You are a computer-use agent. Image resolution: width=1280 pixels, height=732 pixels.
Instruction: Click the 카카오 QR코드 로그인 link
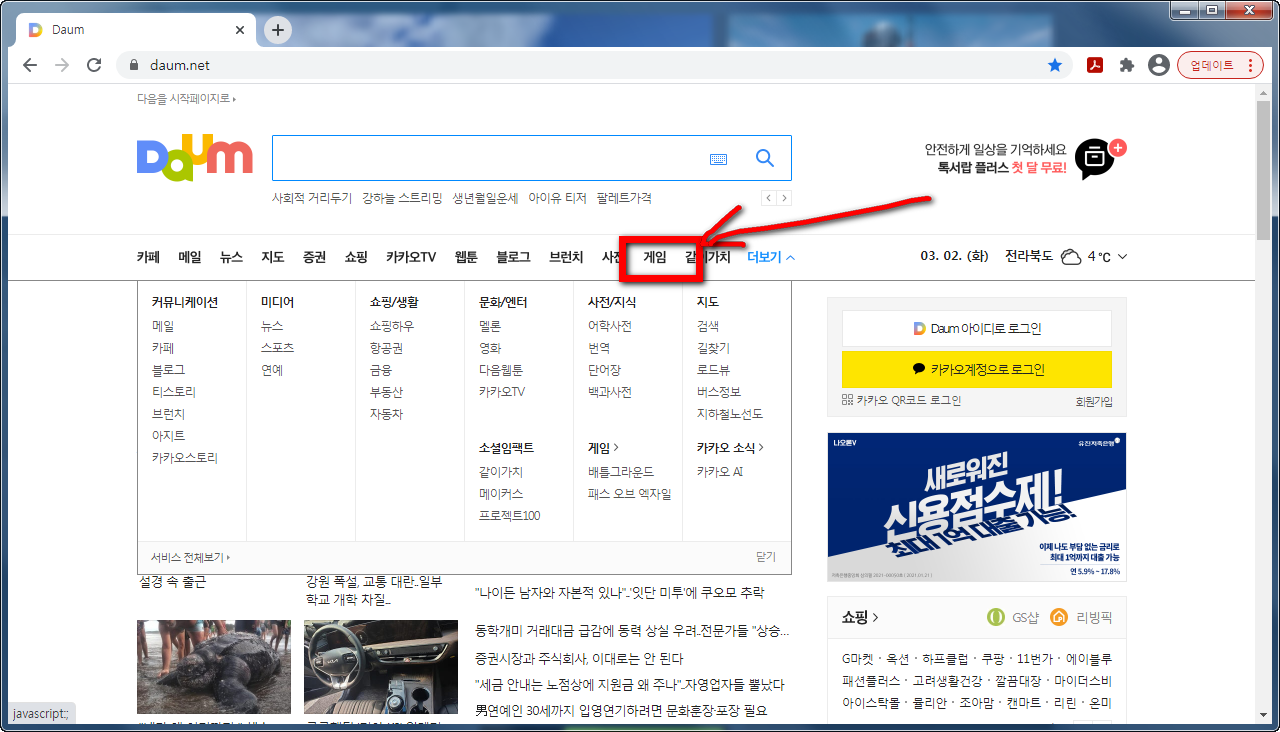point(902,400)
